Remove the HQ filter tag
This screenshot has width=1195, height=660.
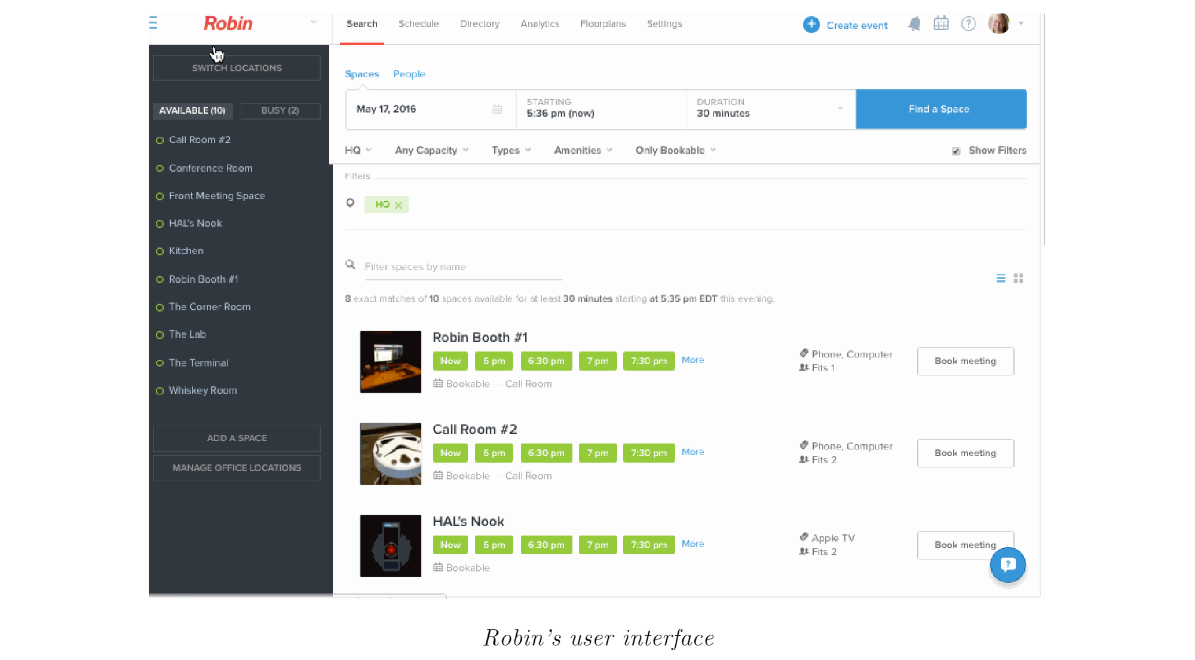click(398, 205)
